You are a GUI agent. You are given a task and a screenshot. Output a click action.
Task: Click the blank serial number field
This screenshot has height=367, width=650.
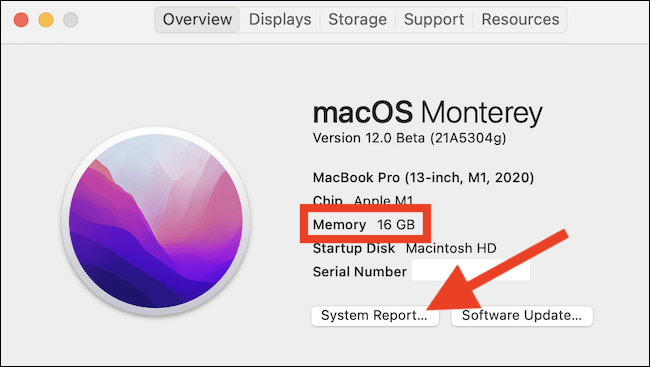[x=471, y=270]
